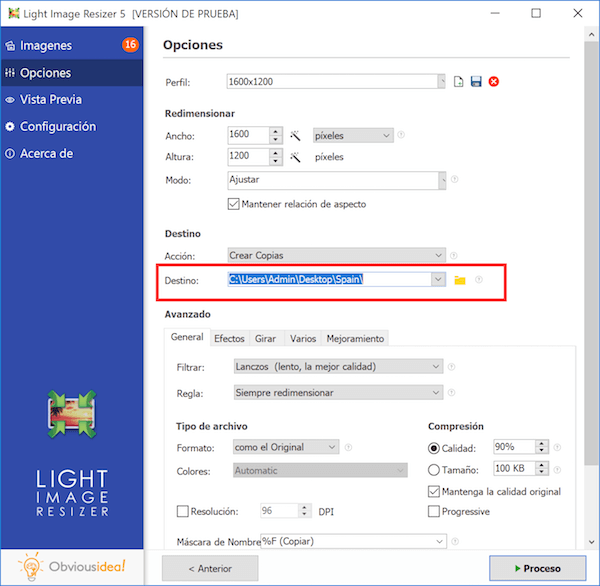This screenshot has width=600, height=586.
Task: Click help icon beside Acción dropdown
Action: [453, 255]
